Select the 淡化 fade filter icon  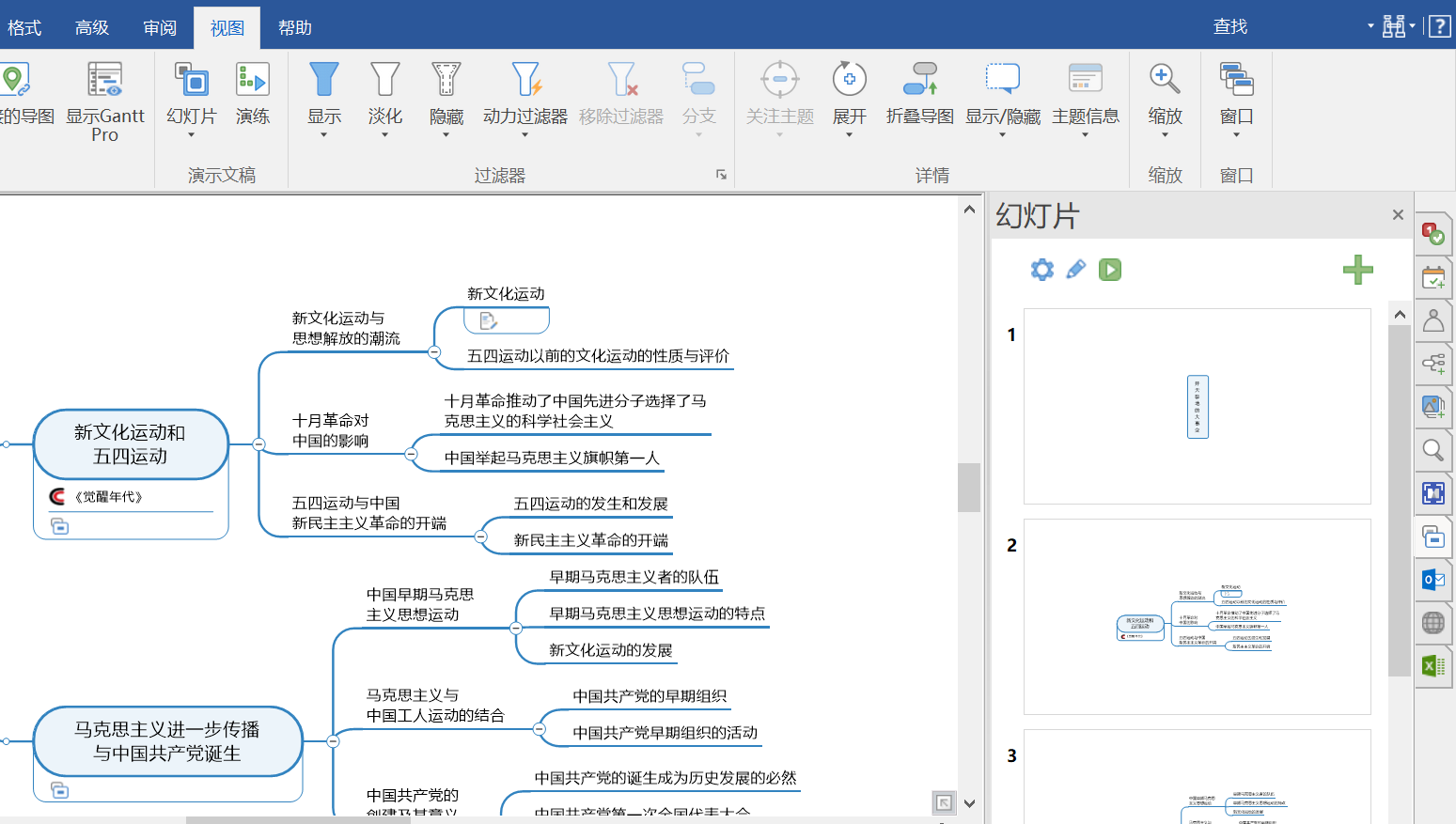[384, 80]
